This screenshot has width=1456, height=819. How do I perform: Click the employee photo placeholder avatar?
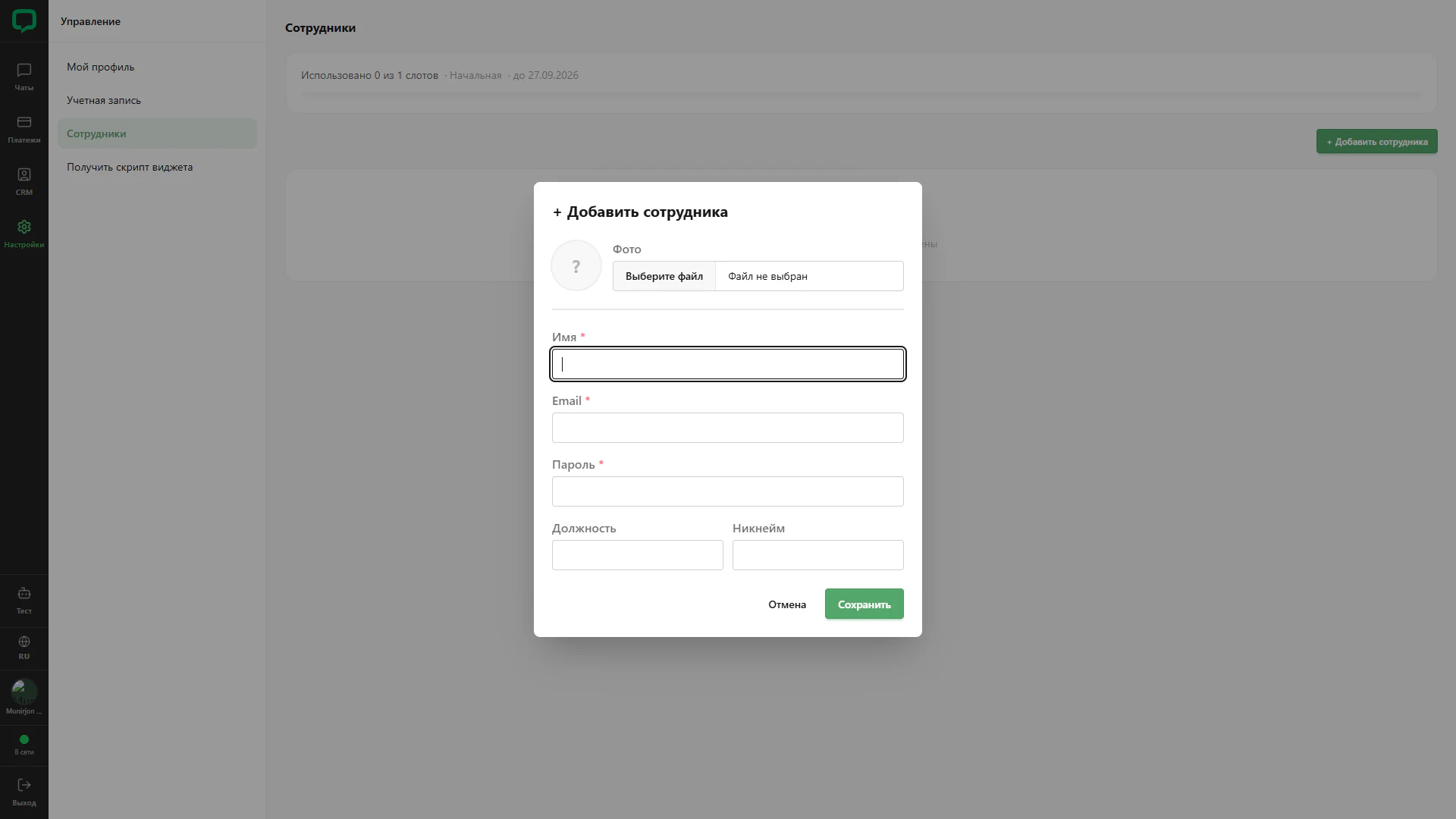pos(576,265)
